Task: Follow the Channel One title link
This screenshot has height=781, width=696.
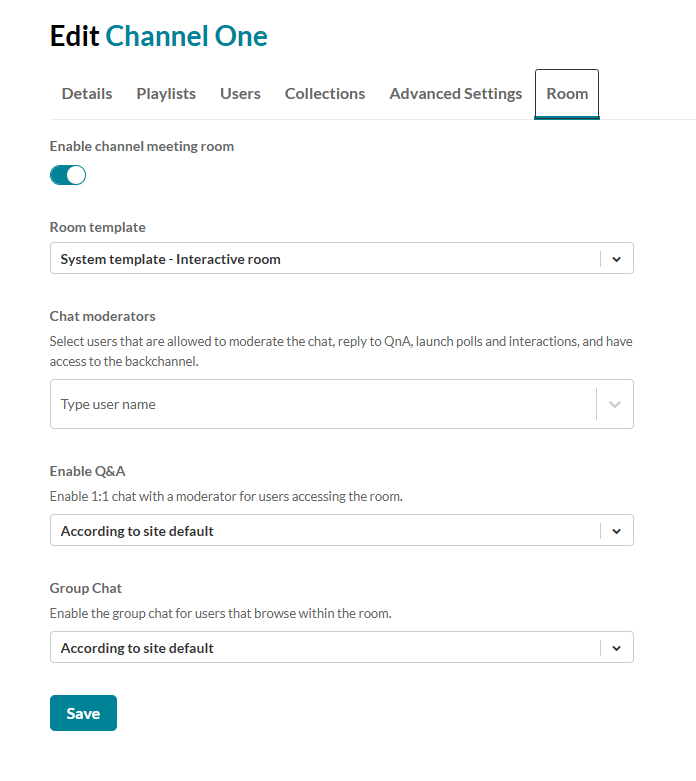Action: 187,37
